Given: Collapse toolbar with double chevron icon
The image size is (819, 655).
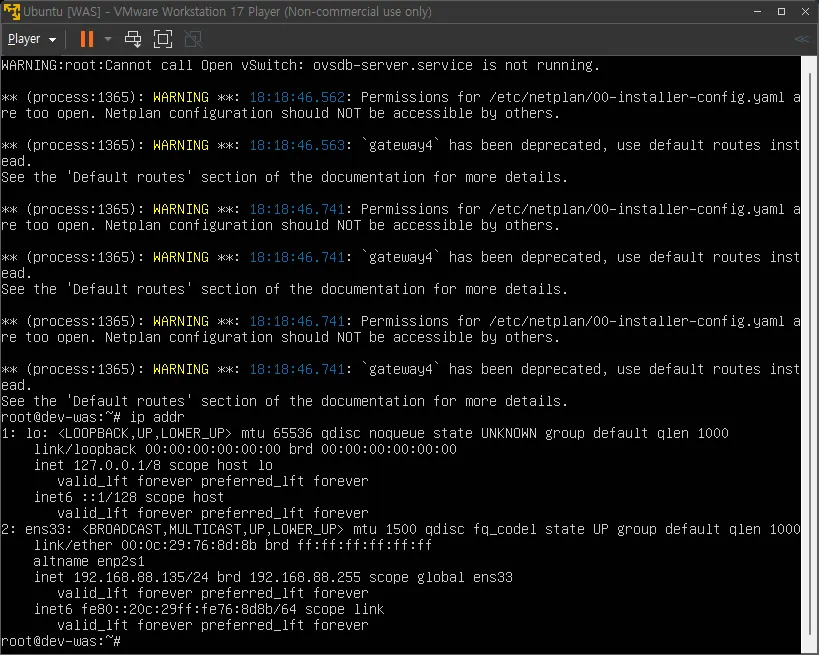Looking at the screenshot, I should [x=802, y=39].
